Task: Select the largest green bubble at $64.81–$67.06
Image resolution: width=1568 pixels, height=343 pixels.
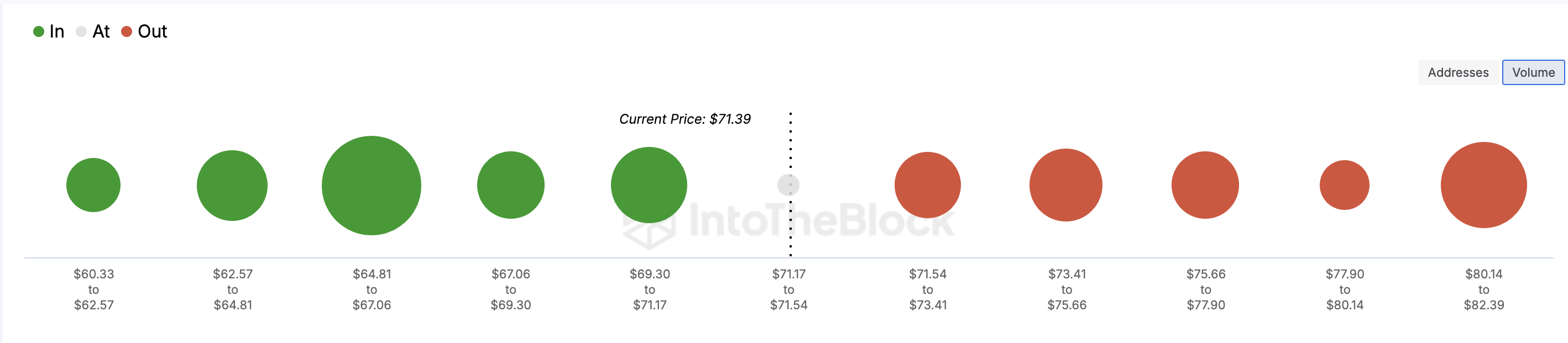Action: [x=372, y=186]
